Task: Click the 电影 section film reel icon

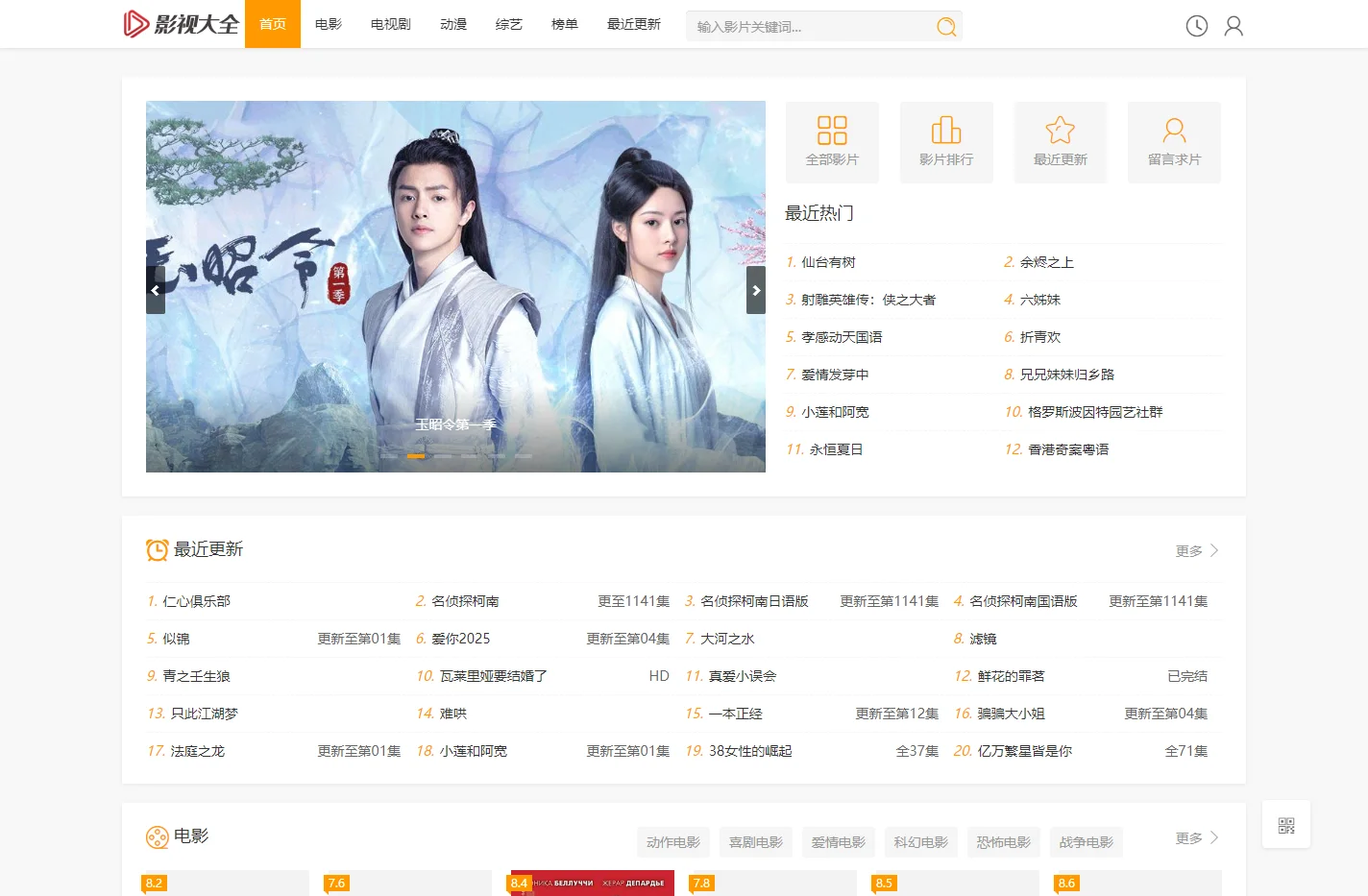Action: tap(157, 836)
